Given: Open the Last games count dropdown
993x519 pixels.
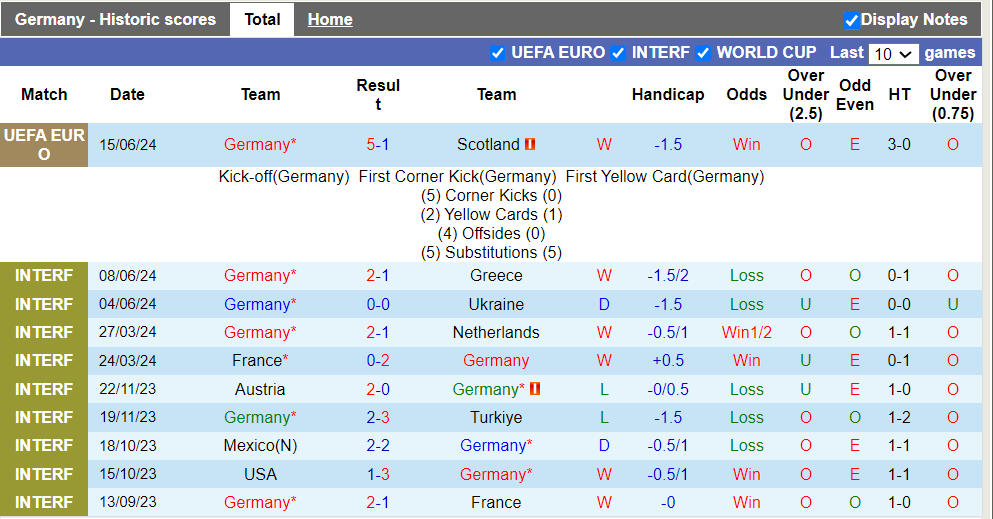Looking at the screenshot, I should (x=893, y=54).
